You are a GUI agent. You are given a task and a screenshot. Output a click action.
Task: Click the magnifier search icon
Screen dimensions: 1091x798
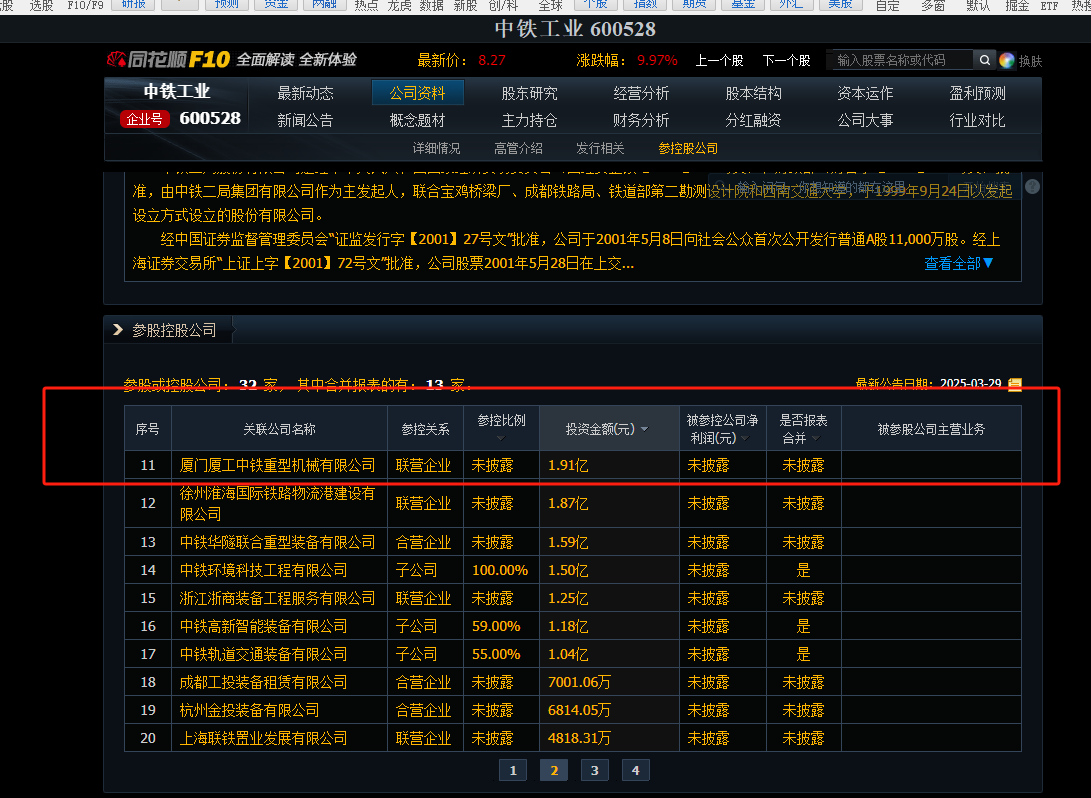click(985, 60)
